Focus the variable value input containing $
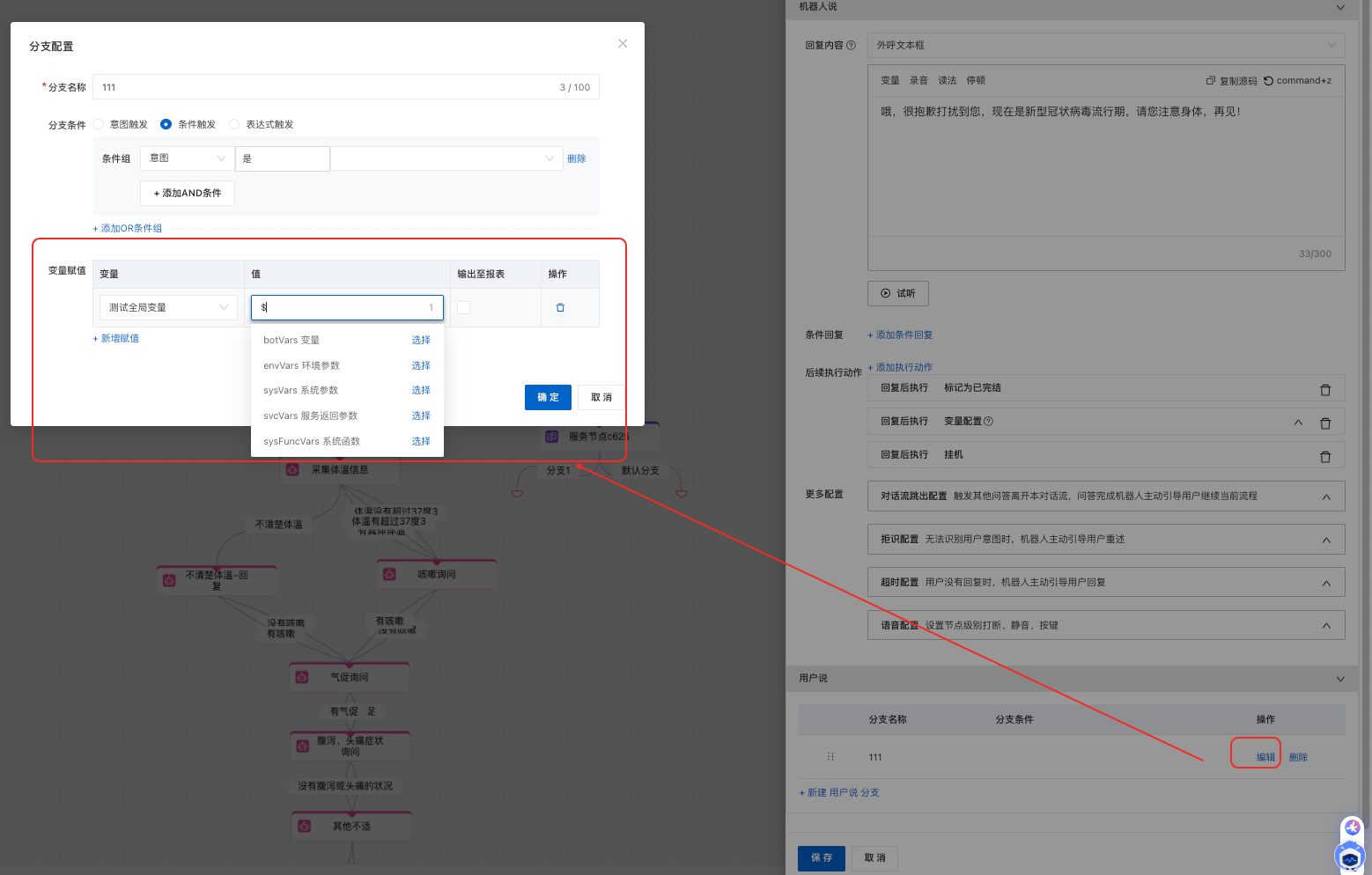 pos(347,308)
